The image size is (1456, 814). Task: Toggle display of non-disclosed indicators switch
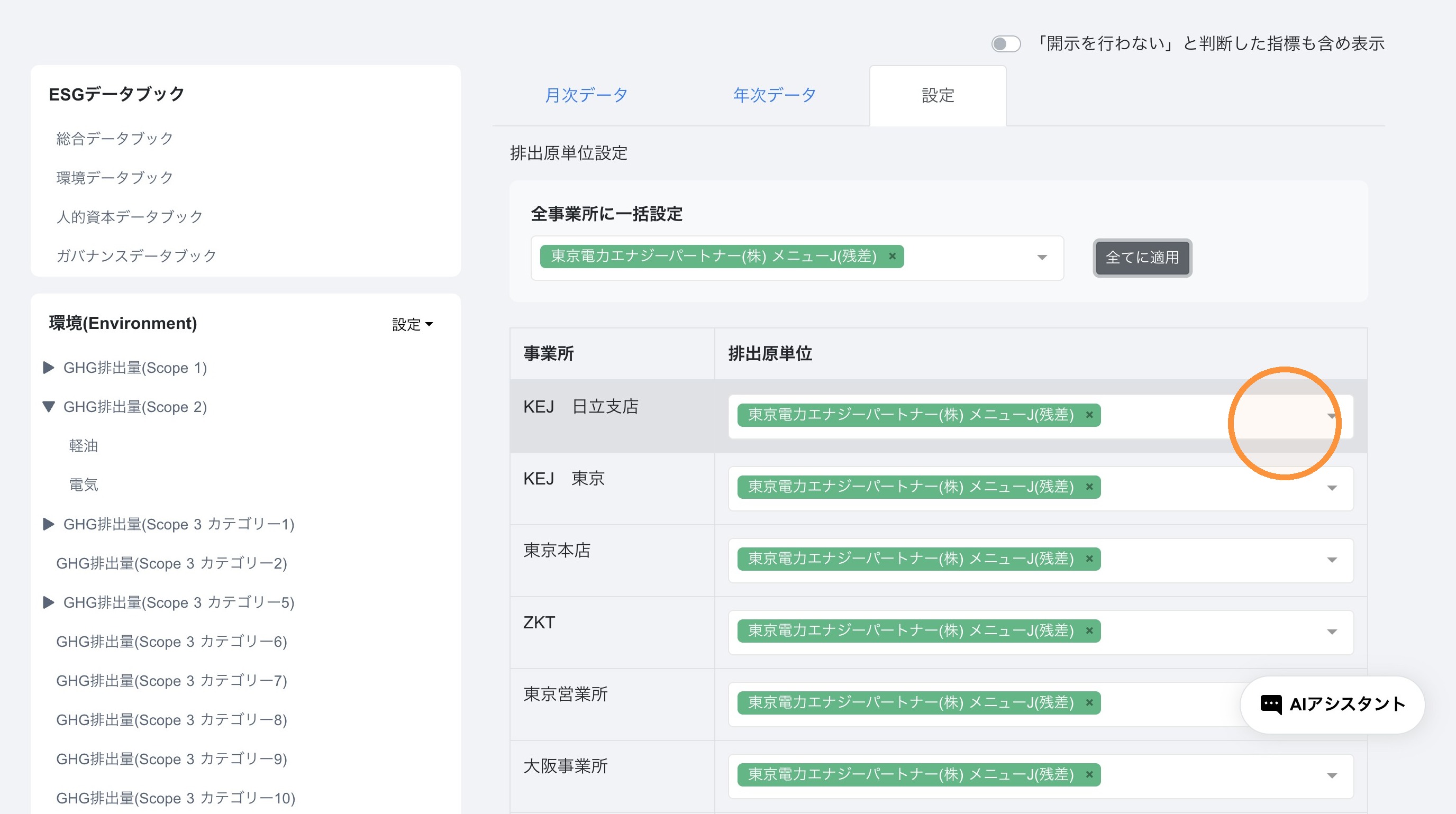1006,43
